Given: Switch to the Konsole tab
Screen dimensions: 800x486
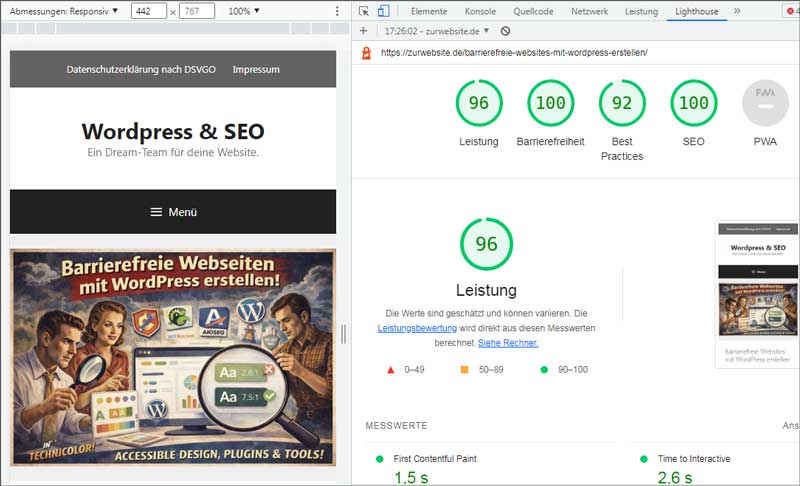Looking at the screenshot, I should pos(480,11).
